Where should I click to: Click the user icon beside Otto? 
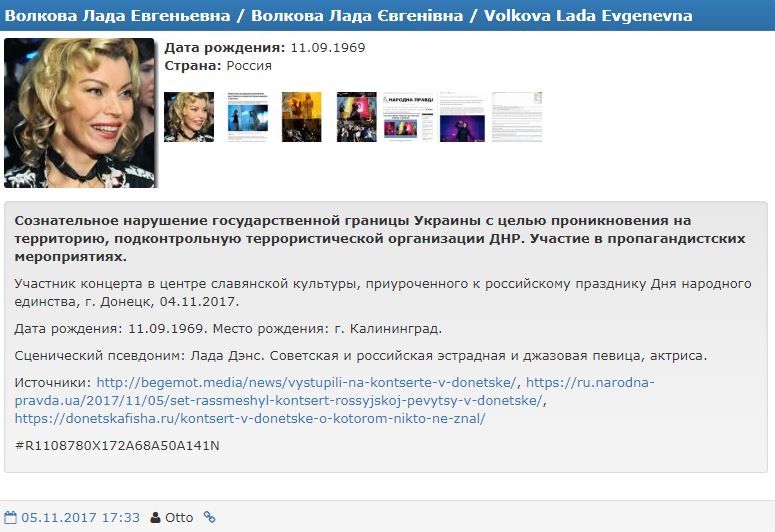click(x=155, y=518)
